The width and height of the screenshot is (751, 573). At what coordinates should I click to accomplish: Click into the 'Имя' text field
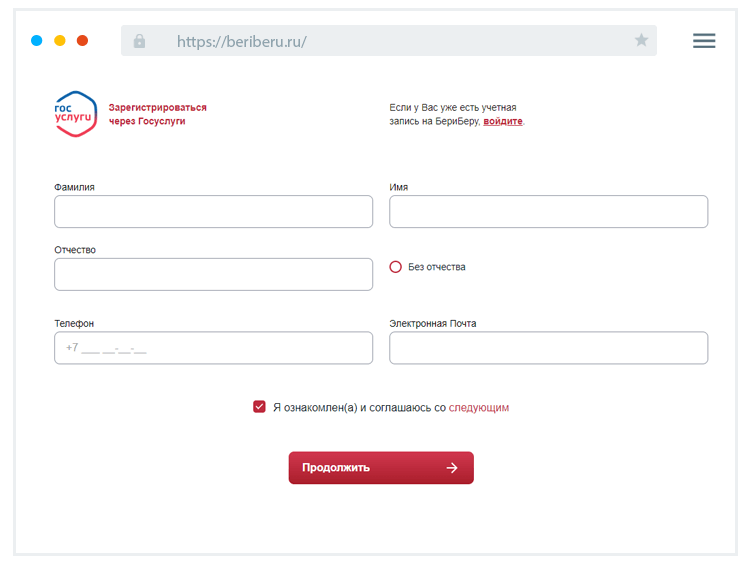tap(548, 212)
